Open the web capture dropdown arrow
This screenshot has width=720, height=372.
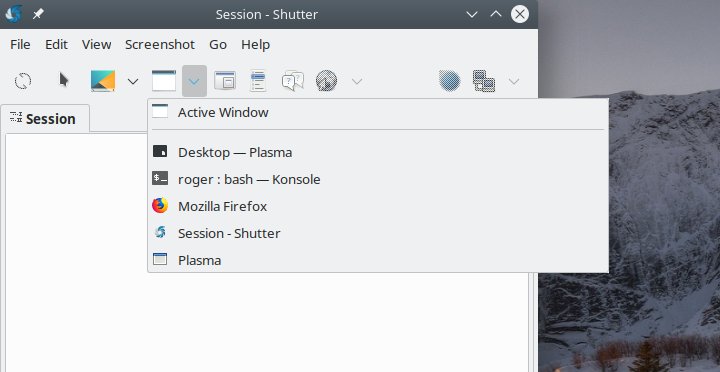357,82
